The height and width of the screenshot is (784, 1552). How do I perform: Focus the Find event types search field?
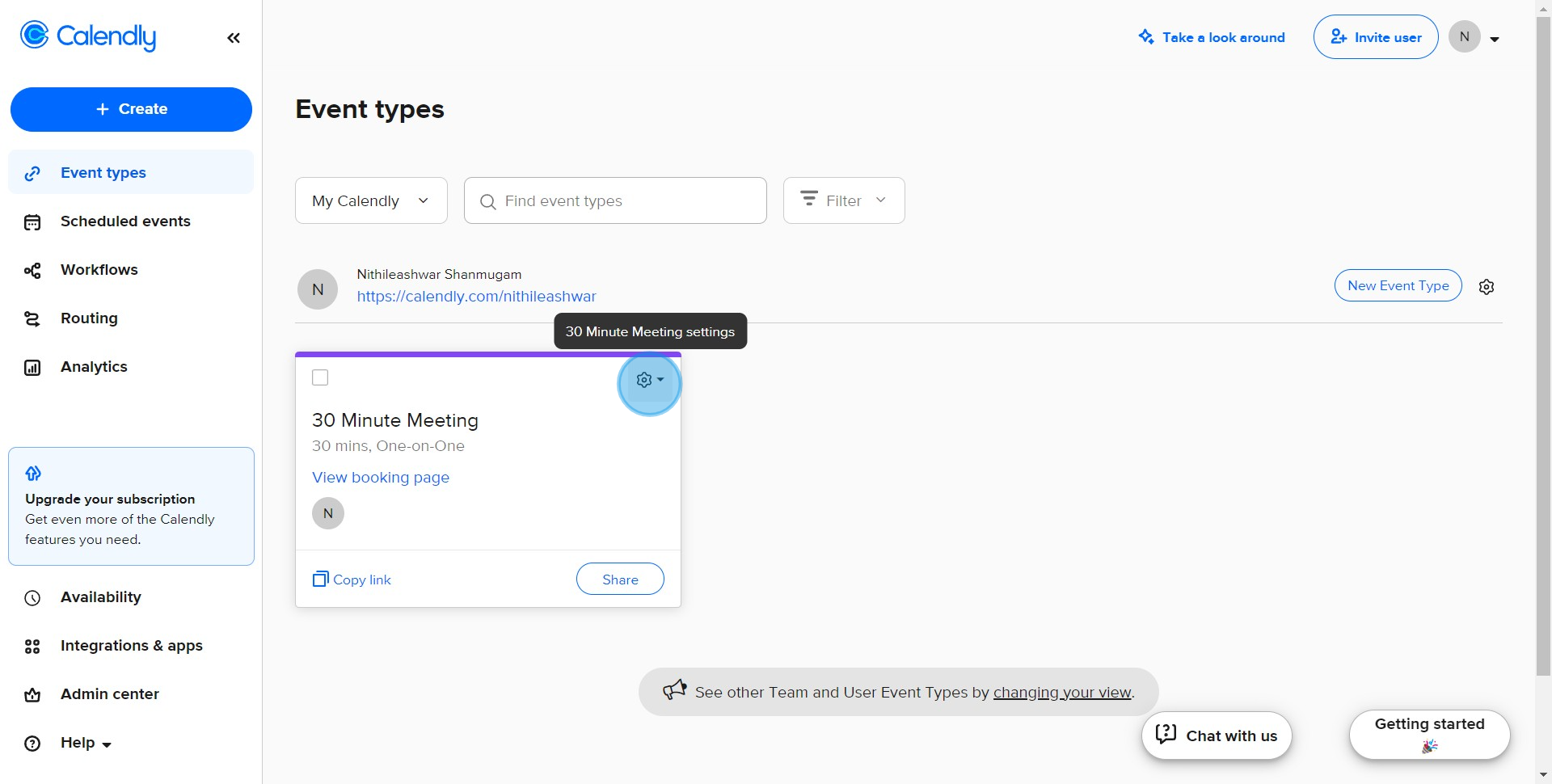615,200
